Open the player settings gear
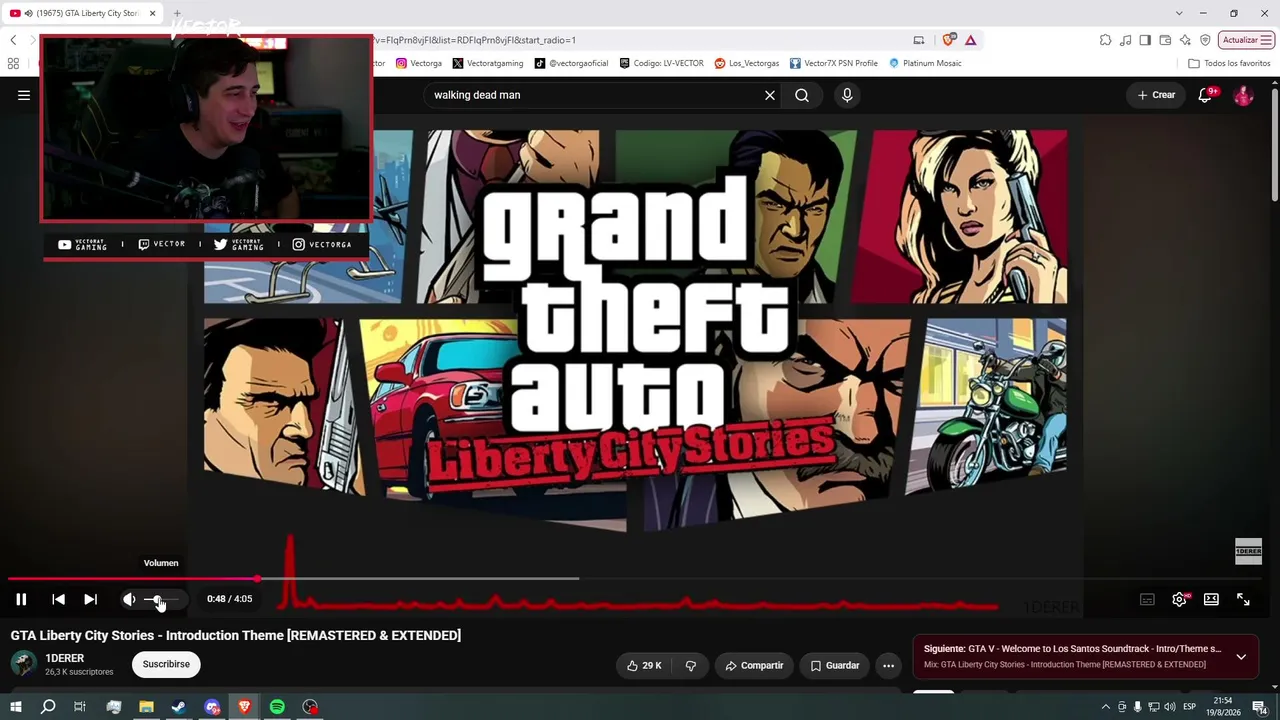Viewport: 1280px width, 720px height. click(x=1179, y=599)
